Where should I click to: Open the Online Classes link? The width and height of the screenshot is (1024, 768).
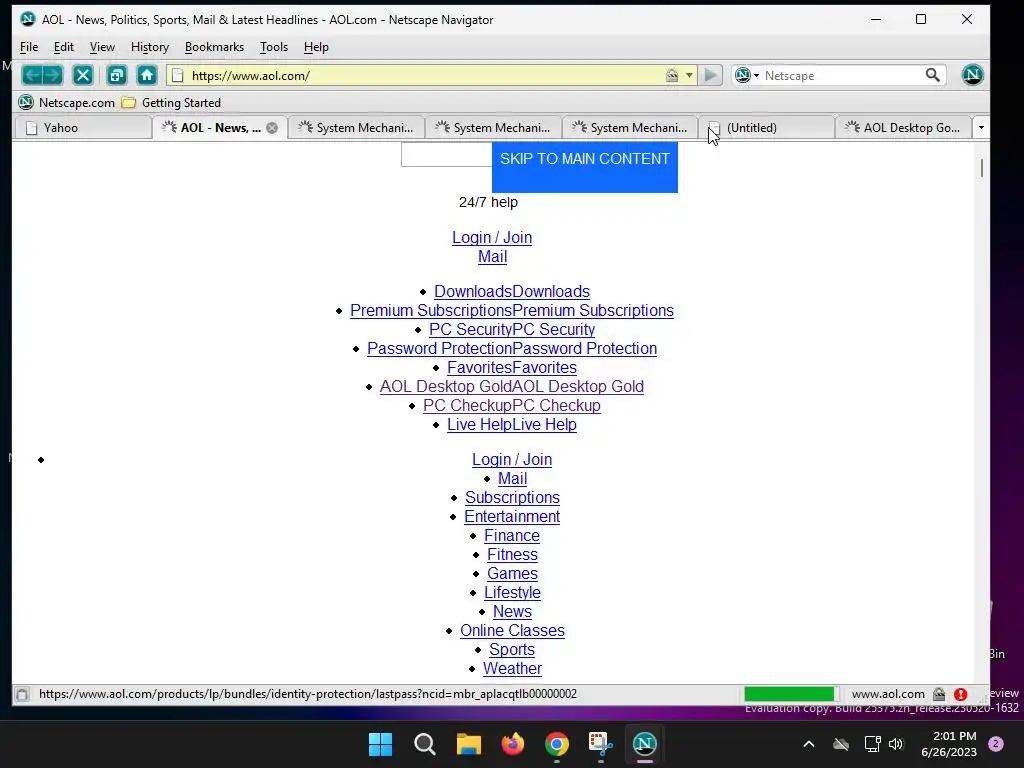pyautogui.click(x=513, y=631)
